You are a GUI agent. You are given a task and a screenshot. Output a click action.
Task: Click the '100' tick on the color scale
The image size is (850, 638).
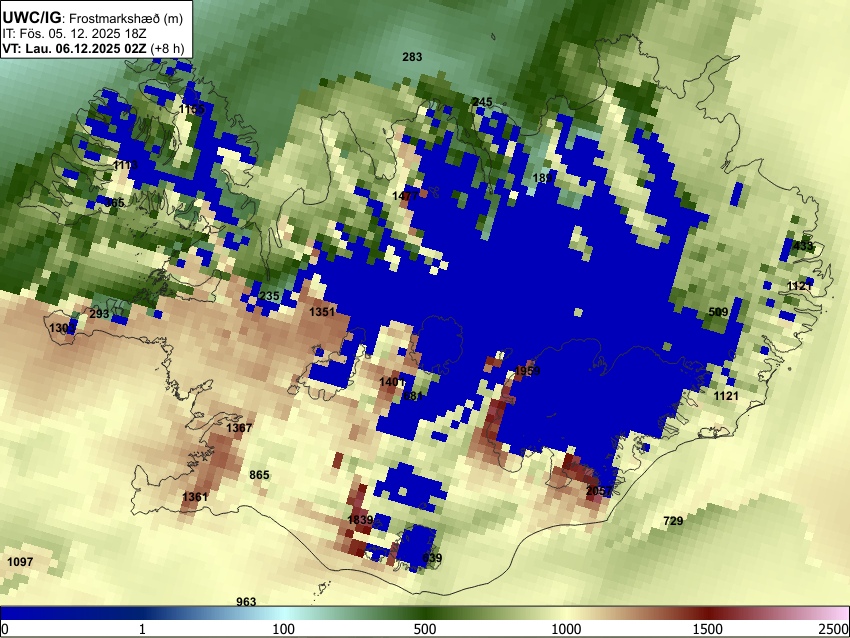[x=284, y=629]
